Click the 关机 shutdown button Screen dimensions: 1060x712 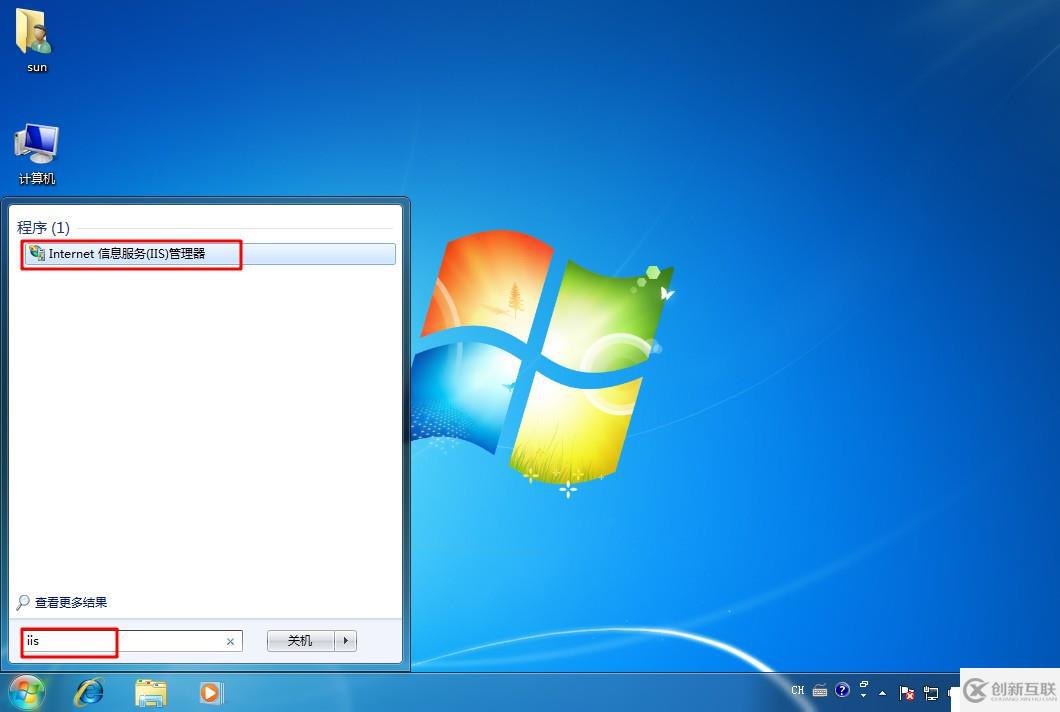[x=300, y=640]
